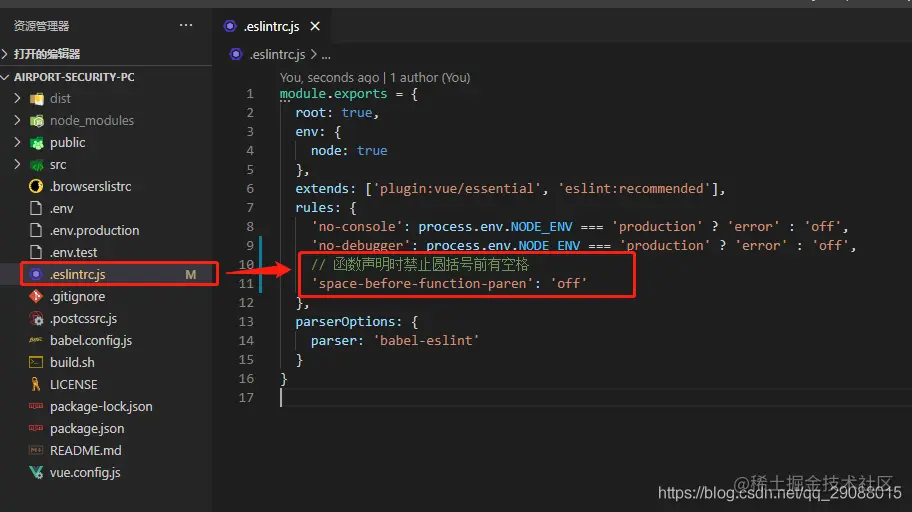Click line number 10 in the gutter
The width and height of the screenshot is (912, 512).
(247, 264)
